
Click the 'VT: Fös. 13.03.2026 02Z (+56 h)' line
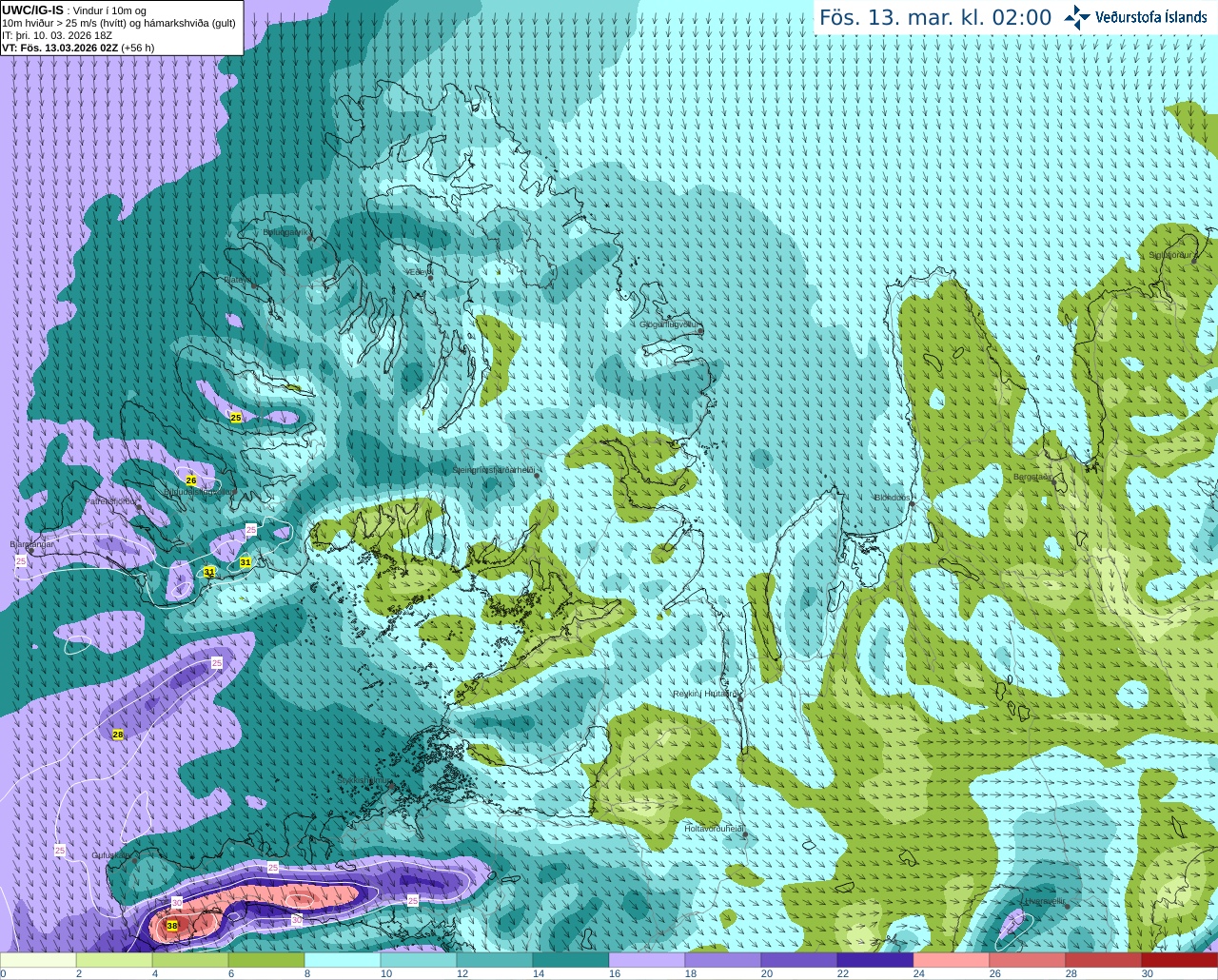(x=78, y=48)
